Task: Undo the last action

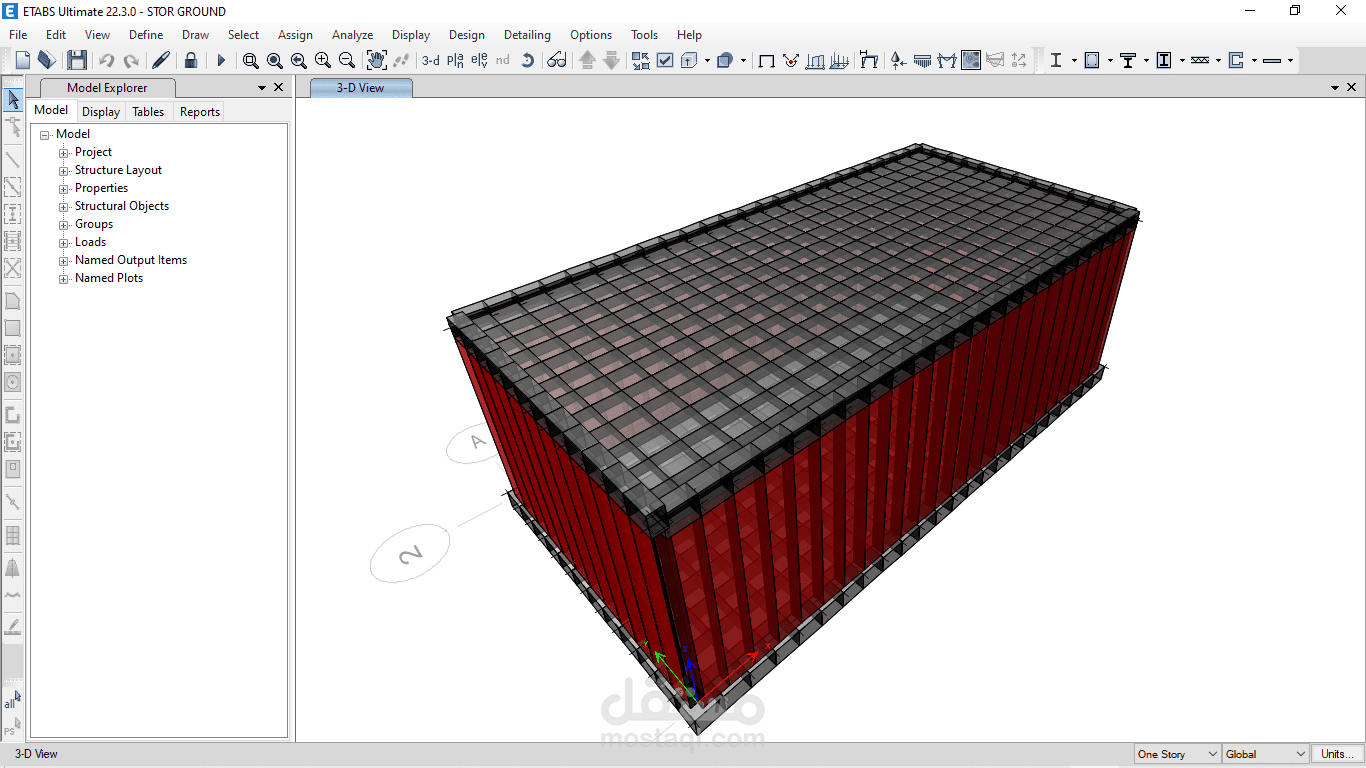Action: (x=106, y=60)
